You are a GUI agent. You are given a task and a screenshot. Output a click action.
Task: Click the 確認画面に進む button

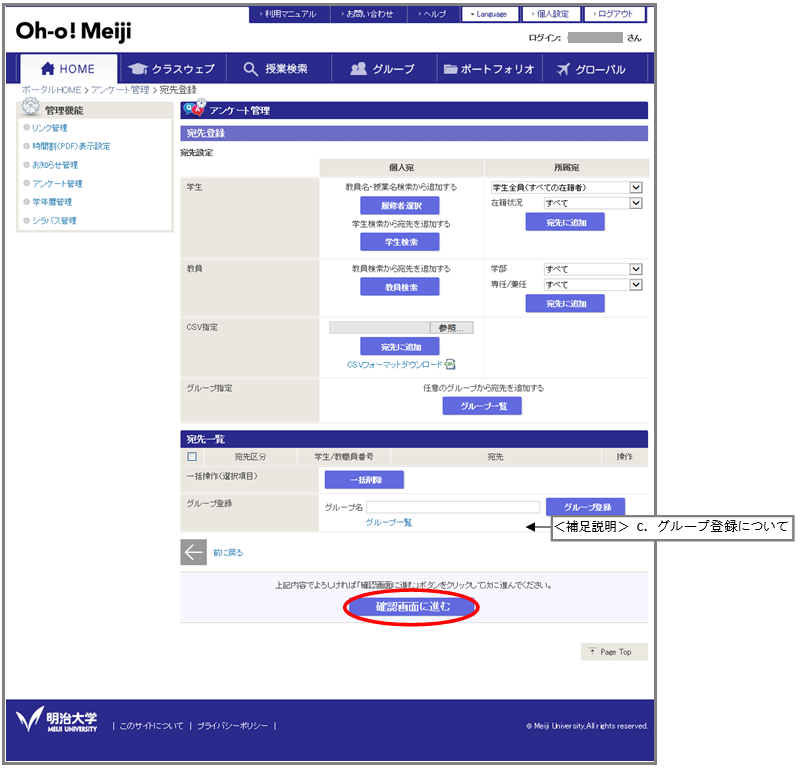(412, 607)
